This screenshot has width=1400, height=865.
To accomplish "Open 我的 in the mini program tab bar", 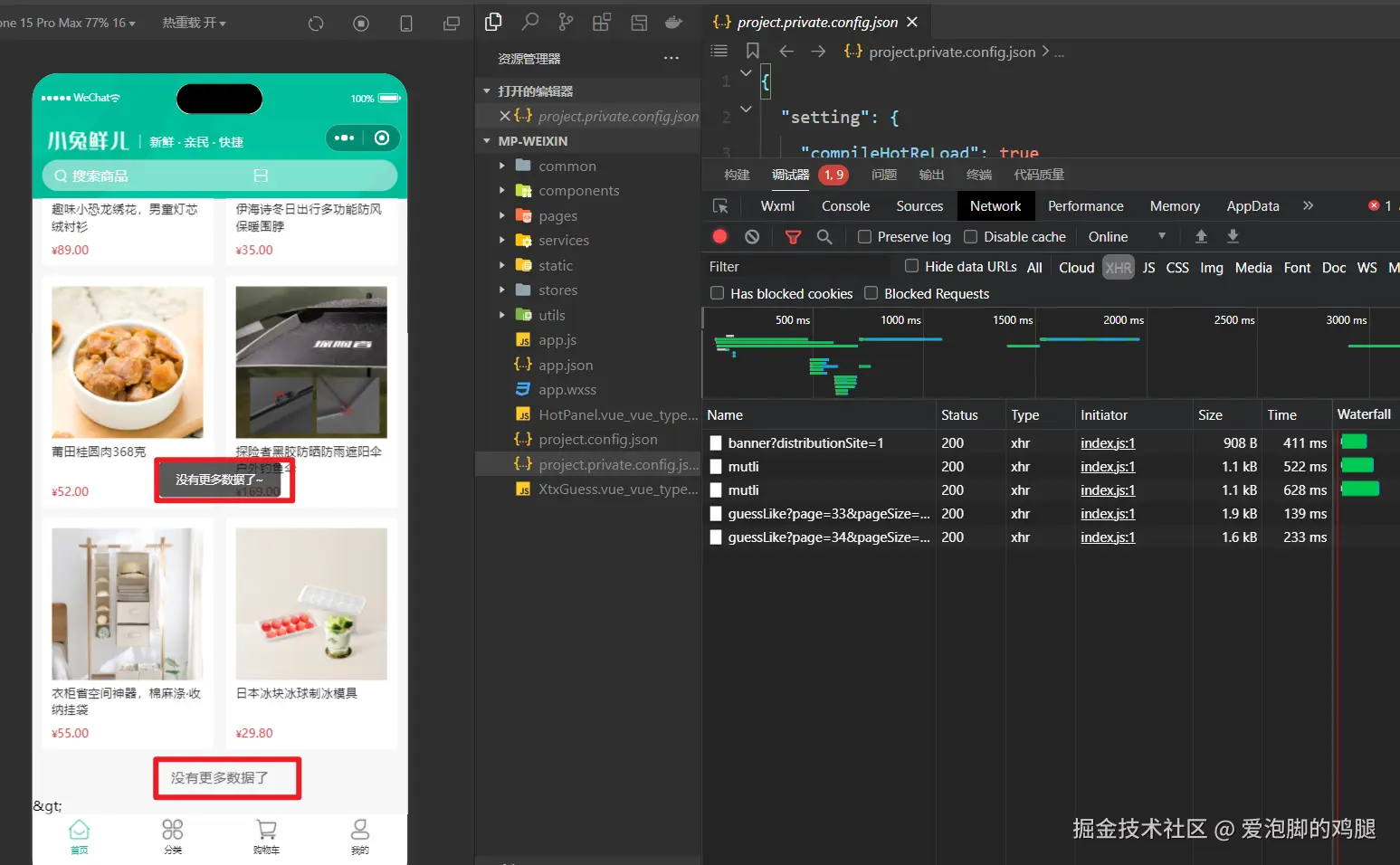I will pyautogui.click(x=360, y=837).
